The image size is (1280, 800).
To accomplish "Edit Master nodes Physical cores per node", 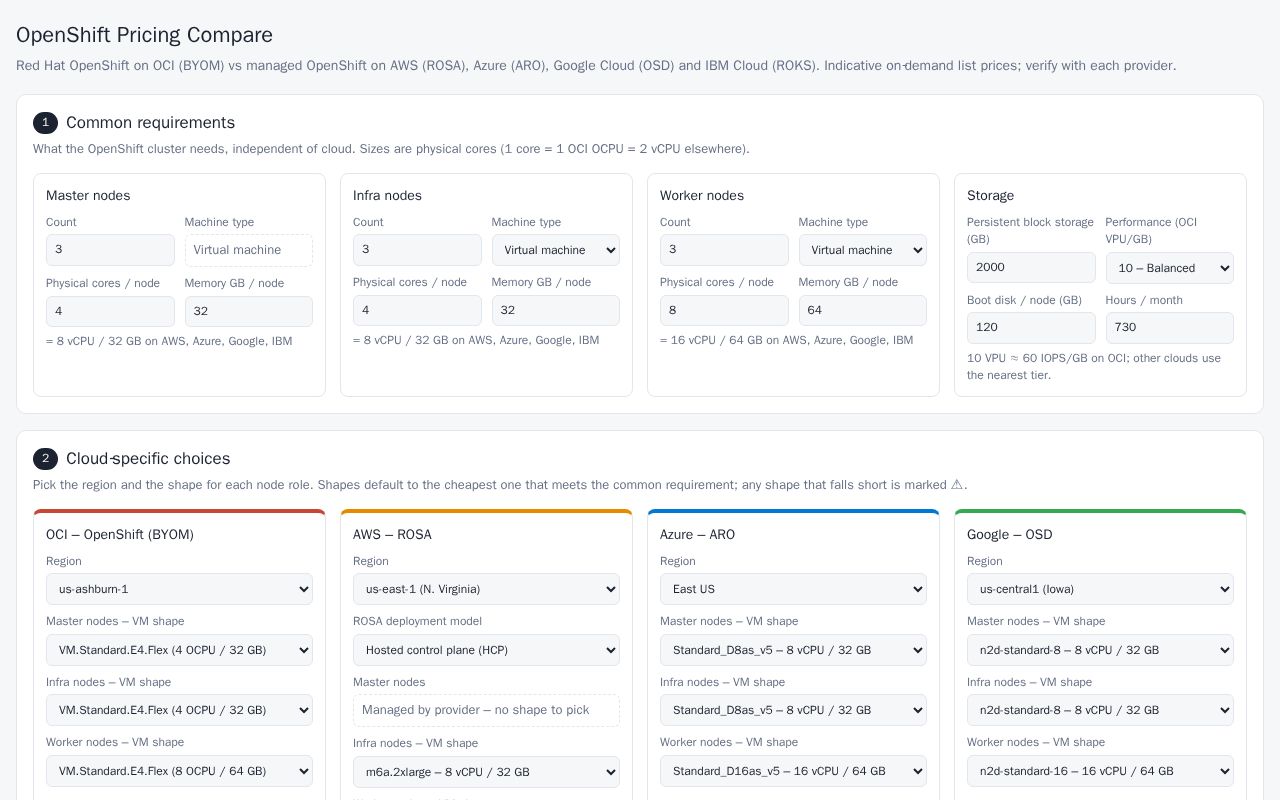I will (110, 311).
